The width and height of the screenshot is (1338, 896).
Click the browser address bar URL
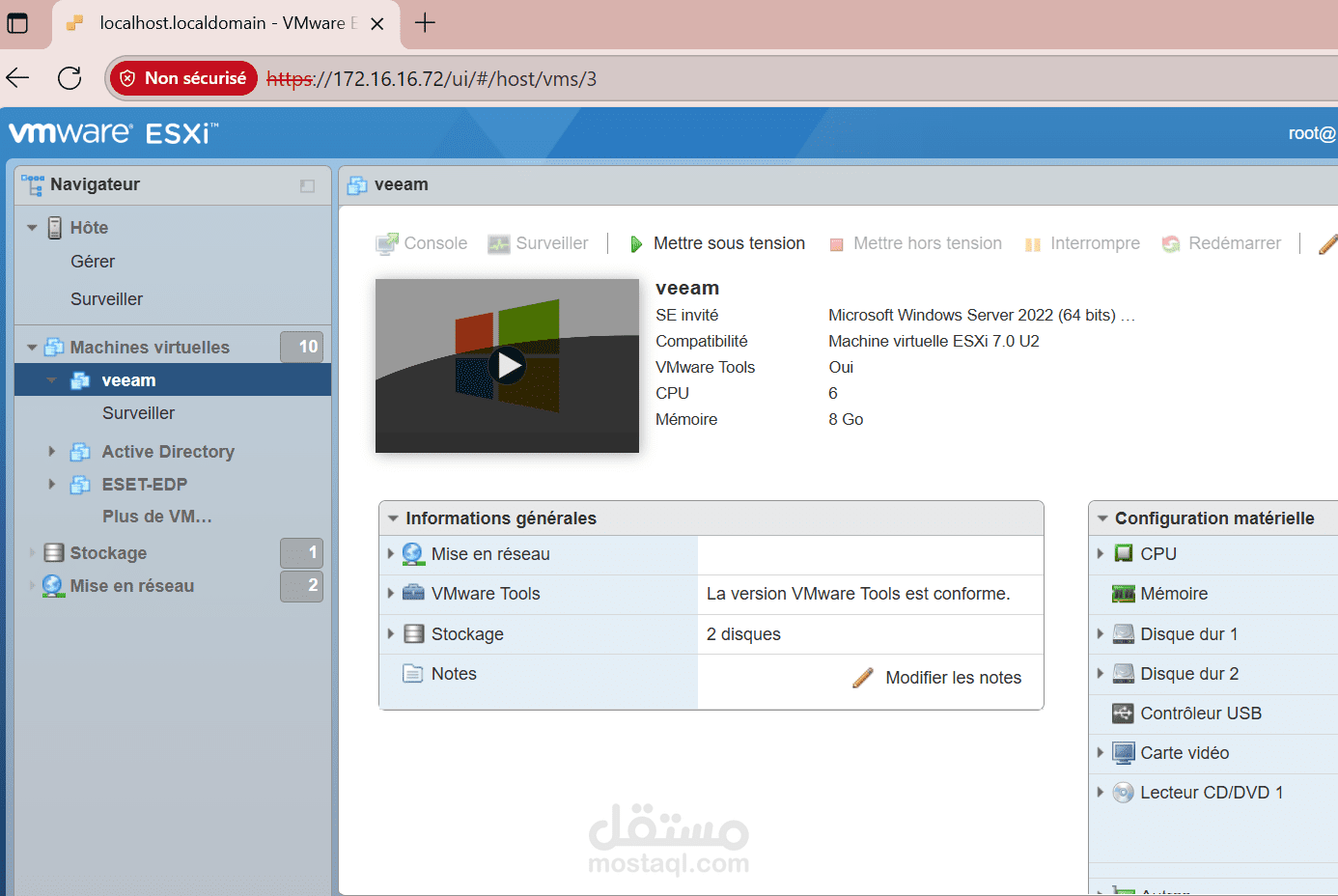point(432,79)
